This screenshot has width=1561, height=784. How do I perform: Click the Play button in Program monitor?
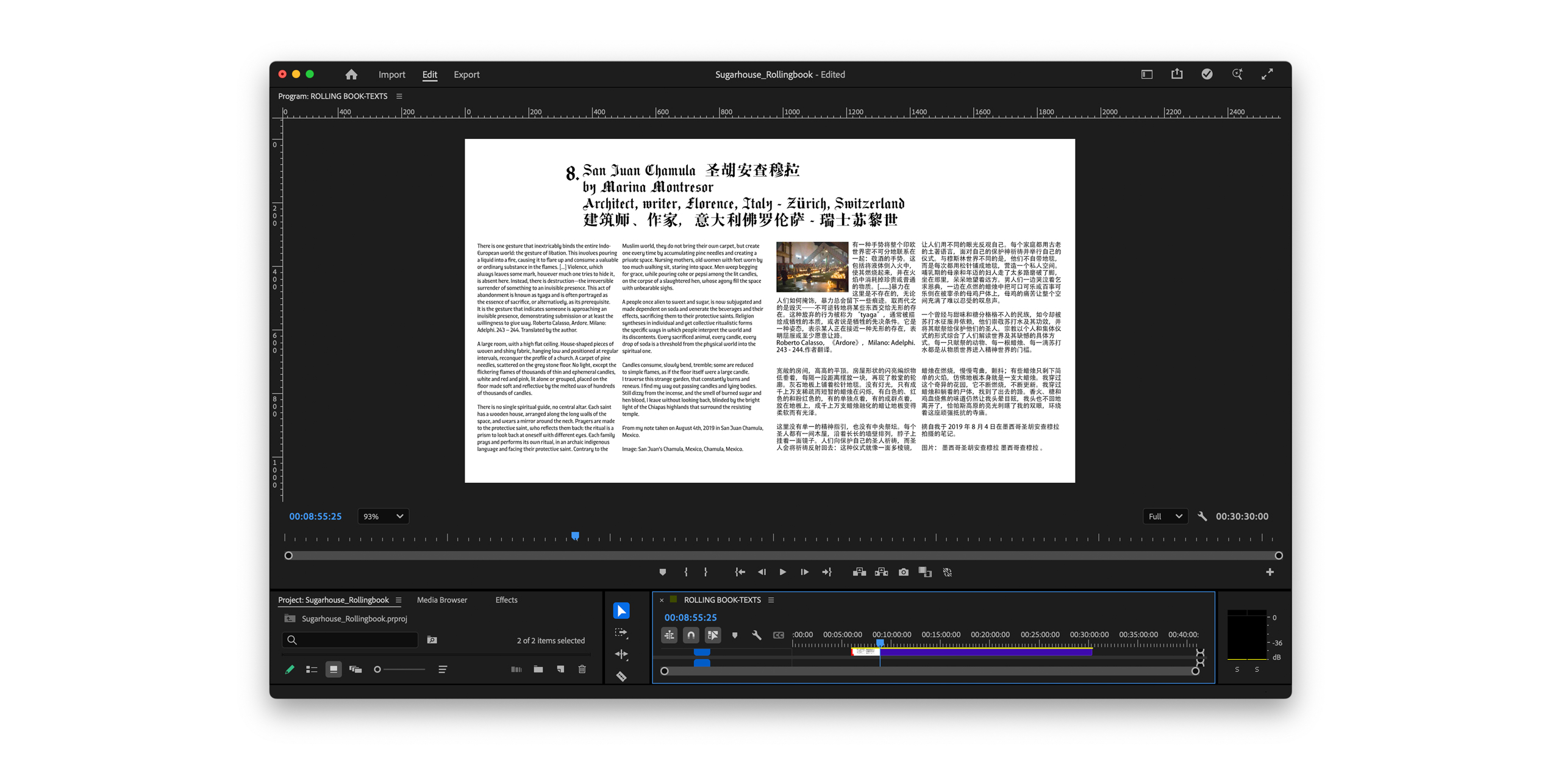pyautogui.click(x=782, y=572)
